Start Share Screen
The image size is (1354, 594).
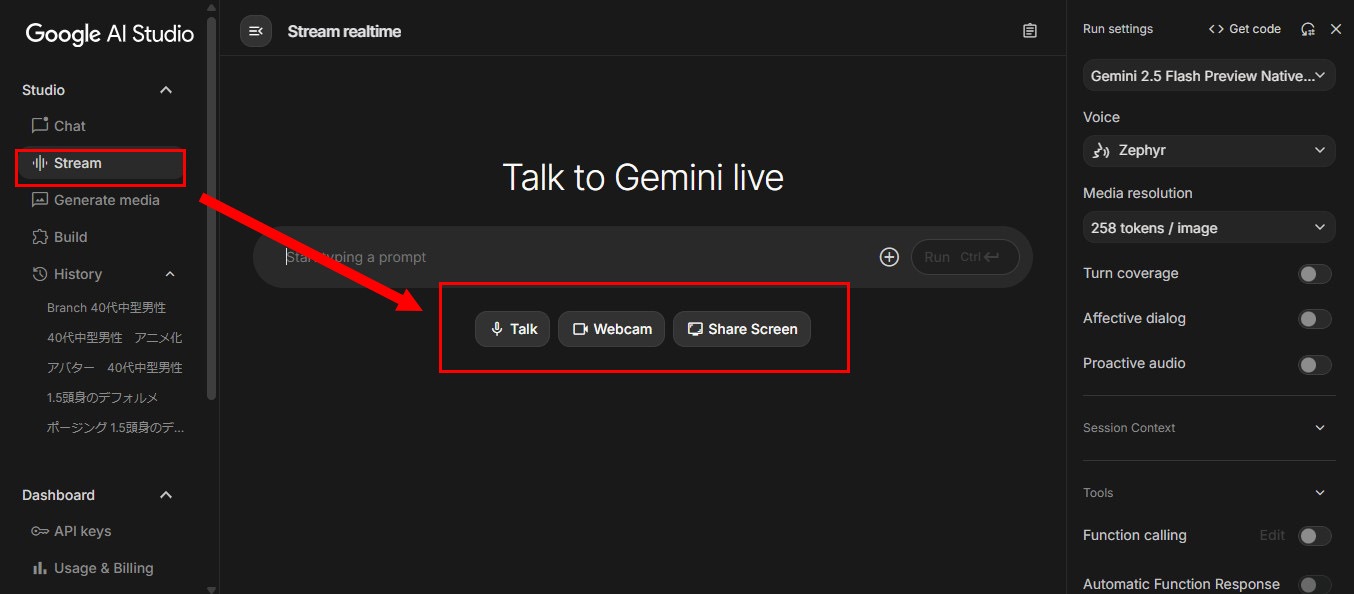tap(741, 329)
